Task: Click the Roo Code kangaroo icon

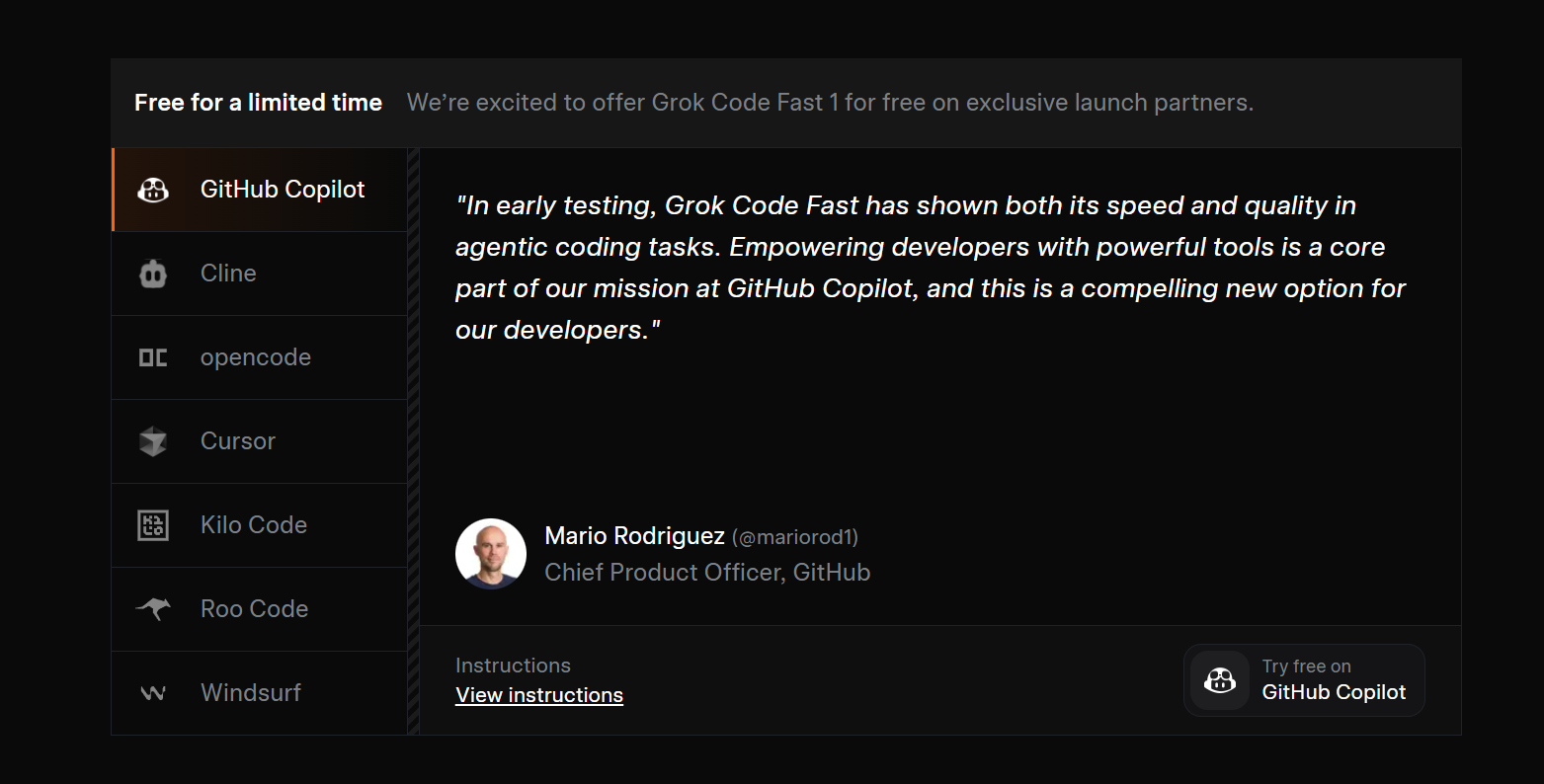Action: [x=153, y=609]
